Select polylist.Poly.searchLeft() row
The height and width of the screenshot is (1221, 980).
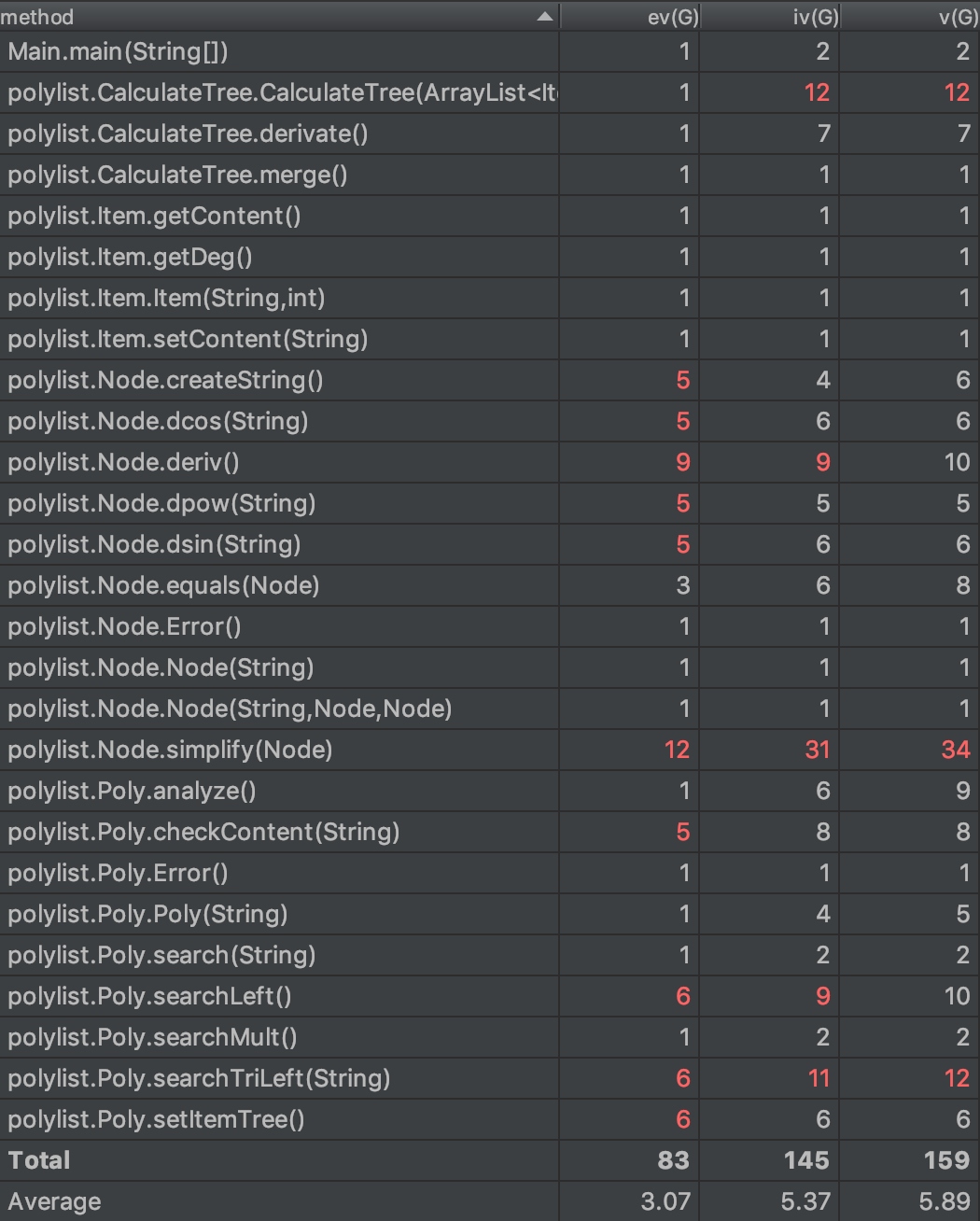[149, 996]
